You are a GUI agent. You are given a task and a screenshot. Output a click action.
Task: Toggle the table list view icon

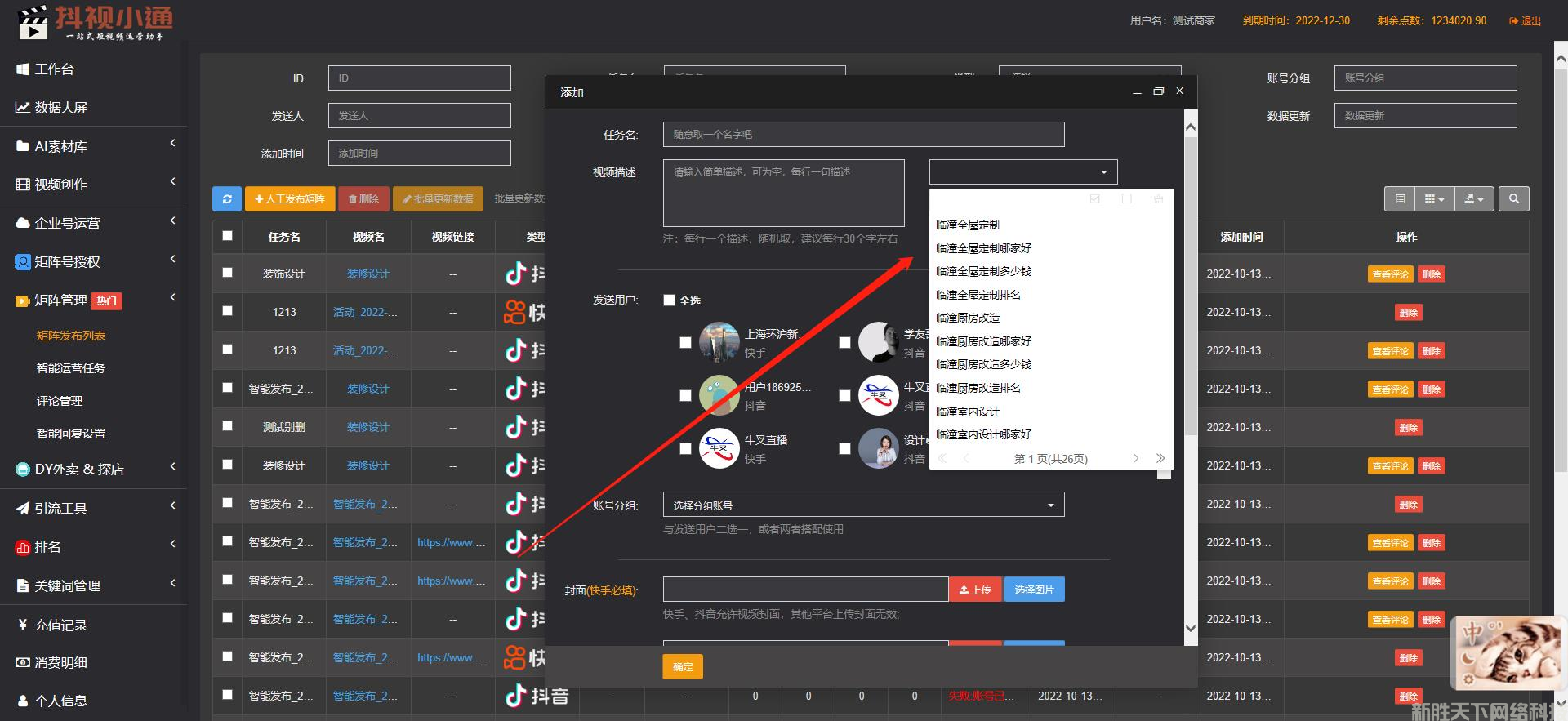[x=1400, y=198]
